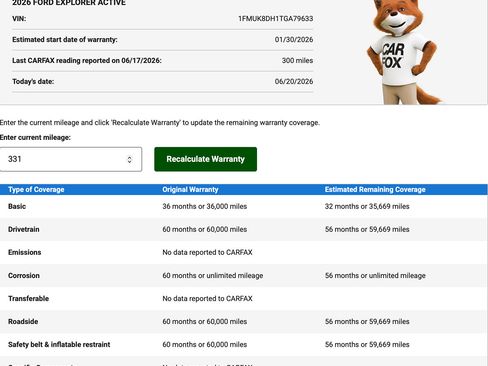Click '60 months or unlimited mileage' Corrosion warranty

[213, 276]
